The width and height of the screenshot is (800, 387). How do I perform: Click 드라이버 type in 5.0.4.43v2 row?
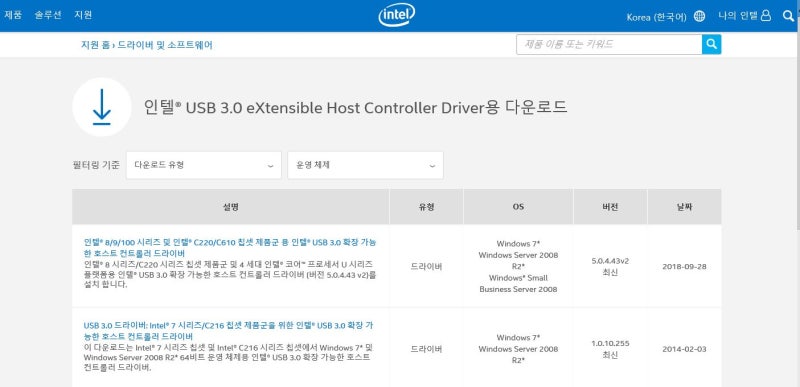pyautogui.click(x=426, y=266)
